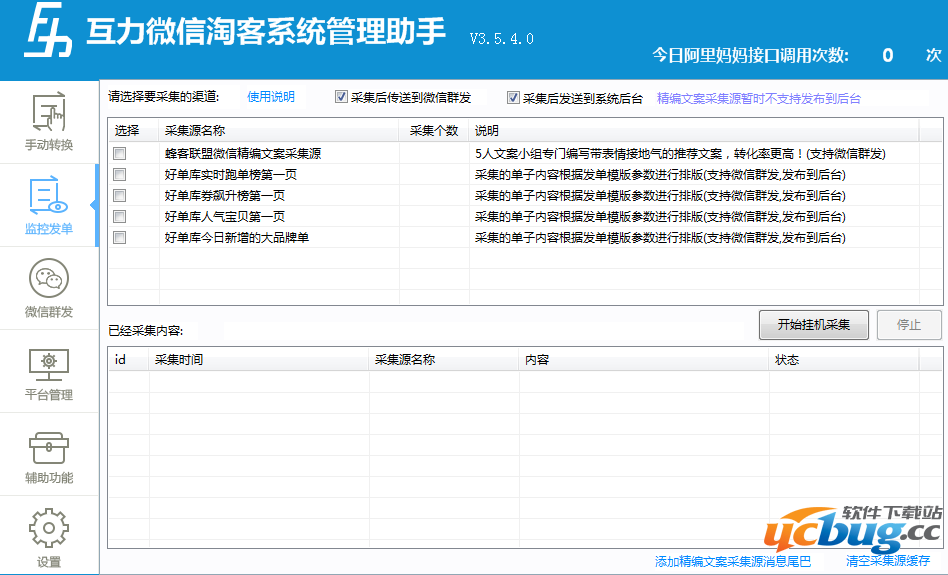The width and height of the screenshot is (948, 575).
Task: Open 设置 gear icon
Action: 48,528
